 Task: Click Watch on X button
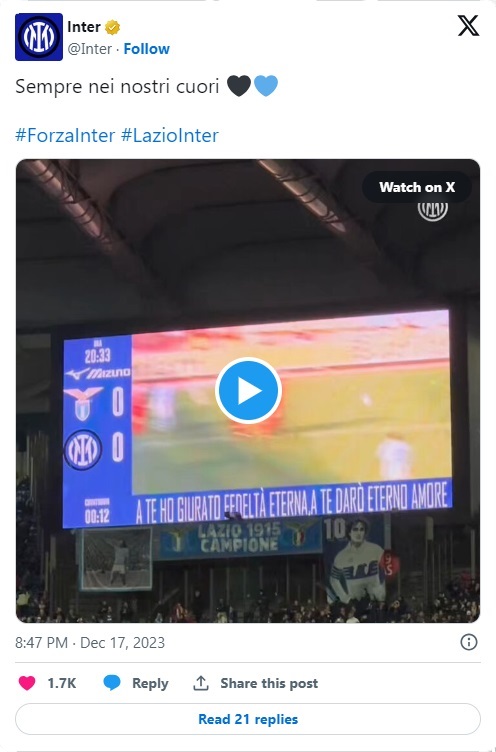coord(417,187)
